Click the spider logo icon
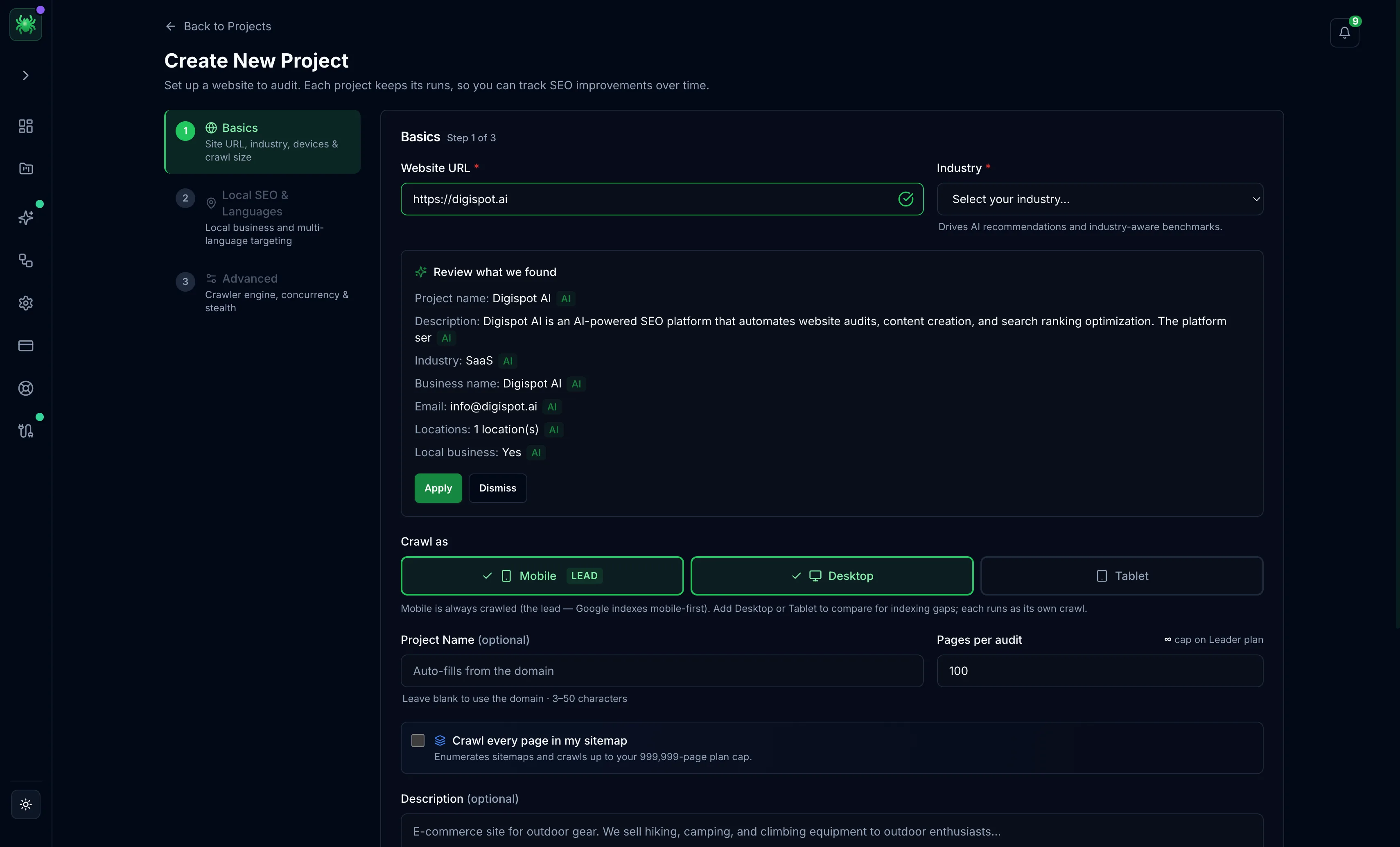 click(25, 25)
